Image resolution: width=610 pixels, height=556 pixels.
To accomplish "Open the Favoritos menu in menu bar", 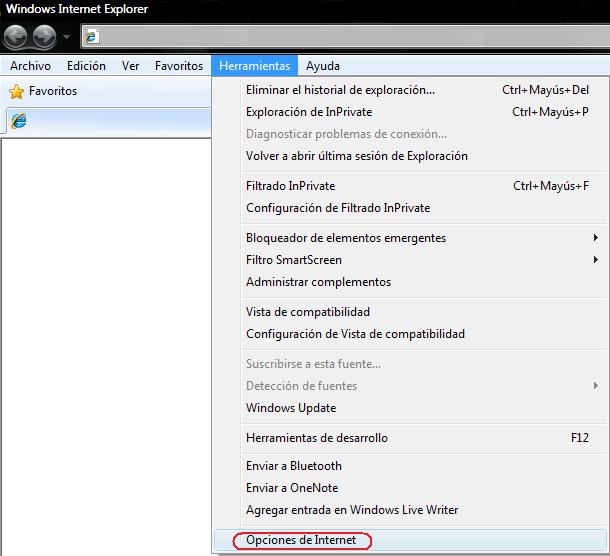I will pyautogui.click(x=179, y=66).
